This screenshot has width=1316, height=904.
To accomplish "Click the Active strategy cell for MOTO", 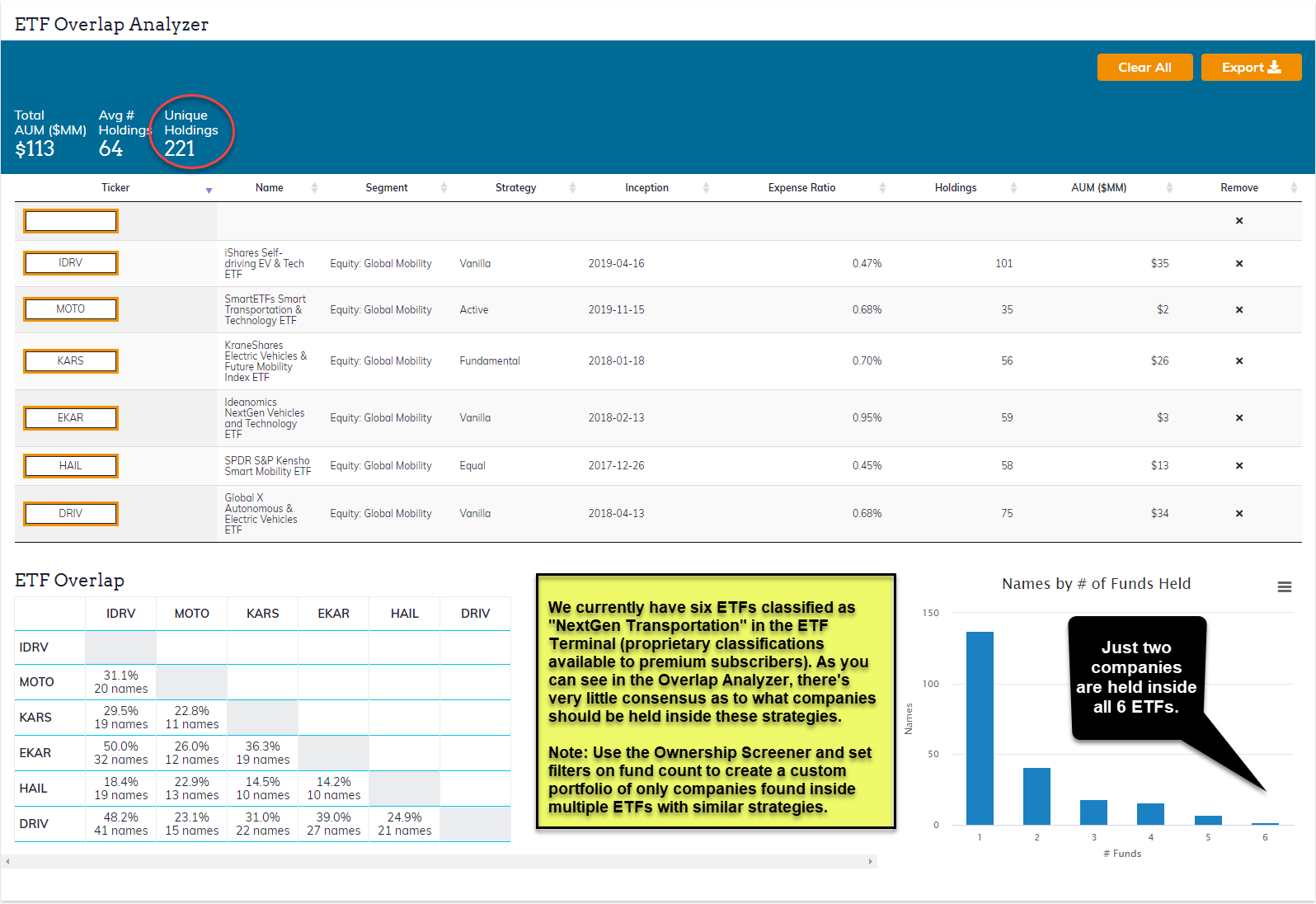I will 474,310.
